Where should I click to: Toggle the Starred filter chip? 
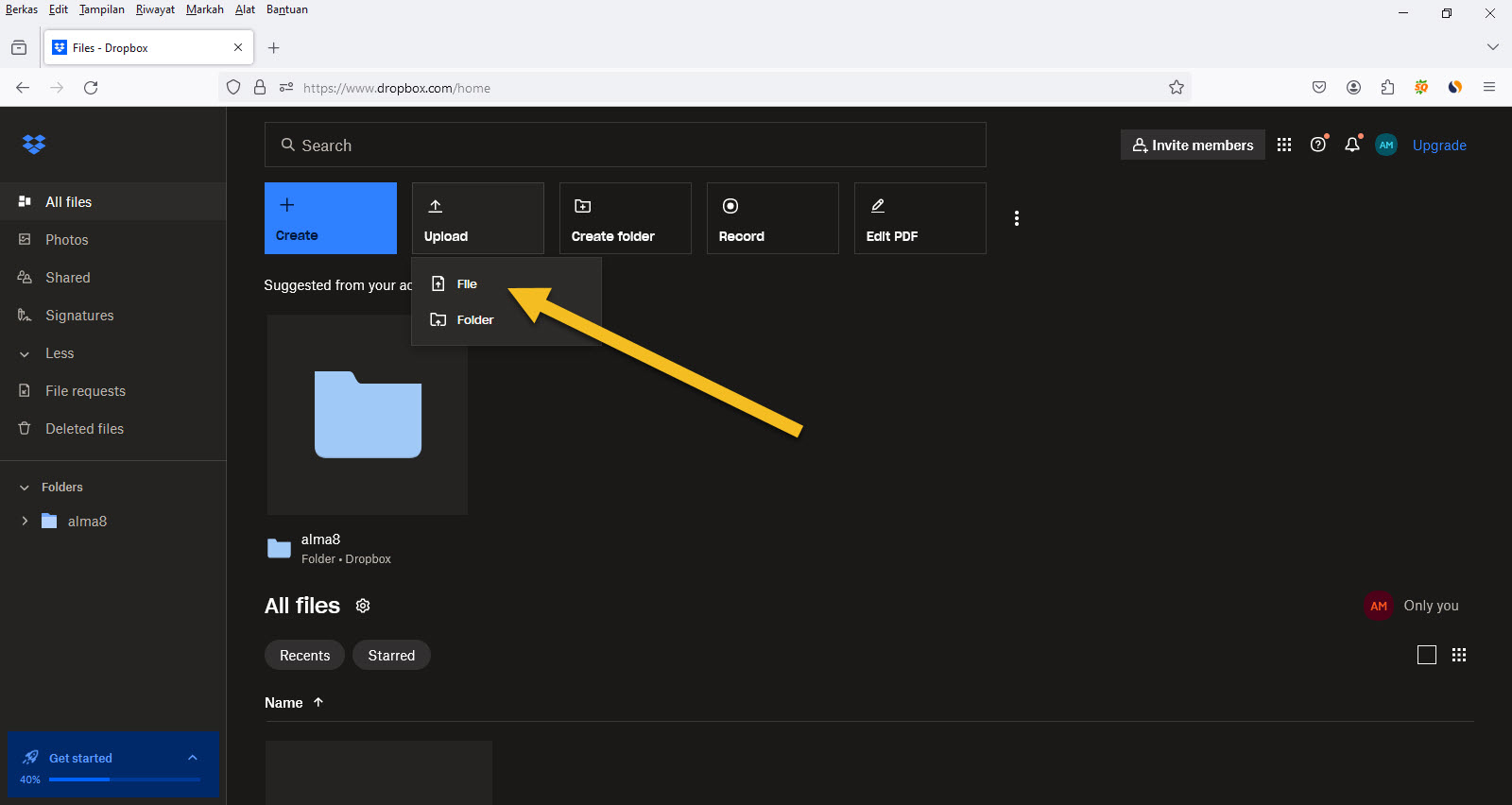(391, 655)
